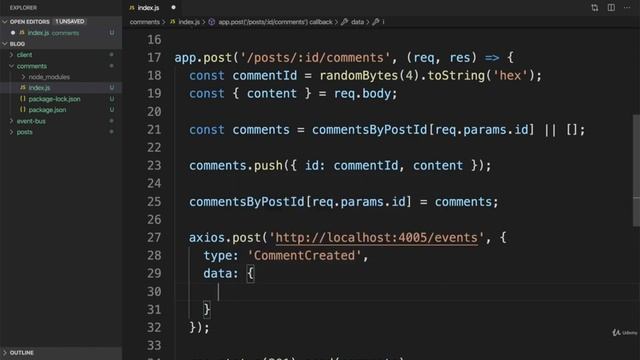The height and width of the screenshot is (360, 640).
Task: Click the closing brace on line 31
Action: (x=207, y=309)
